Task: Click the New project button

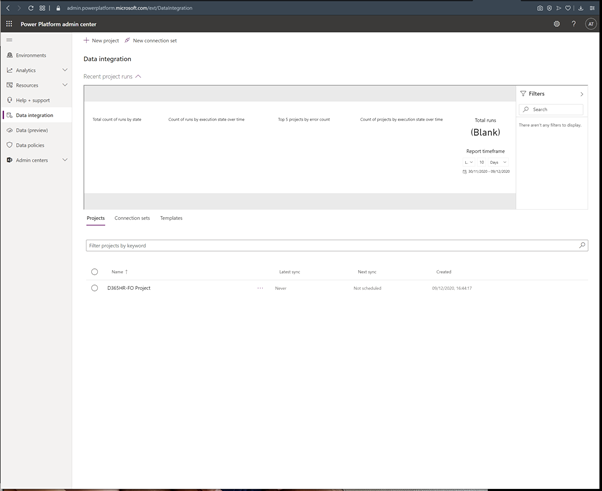Action: pos(101,40)
